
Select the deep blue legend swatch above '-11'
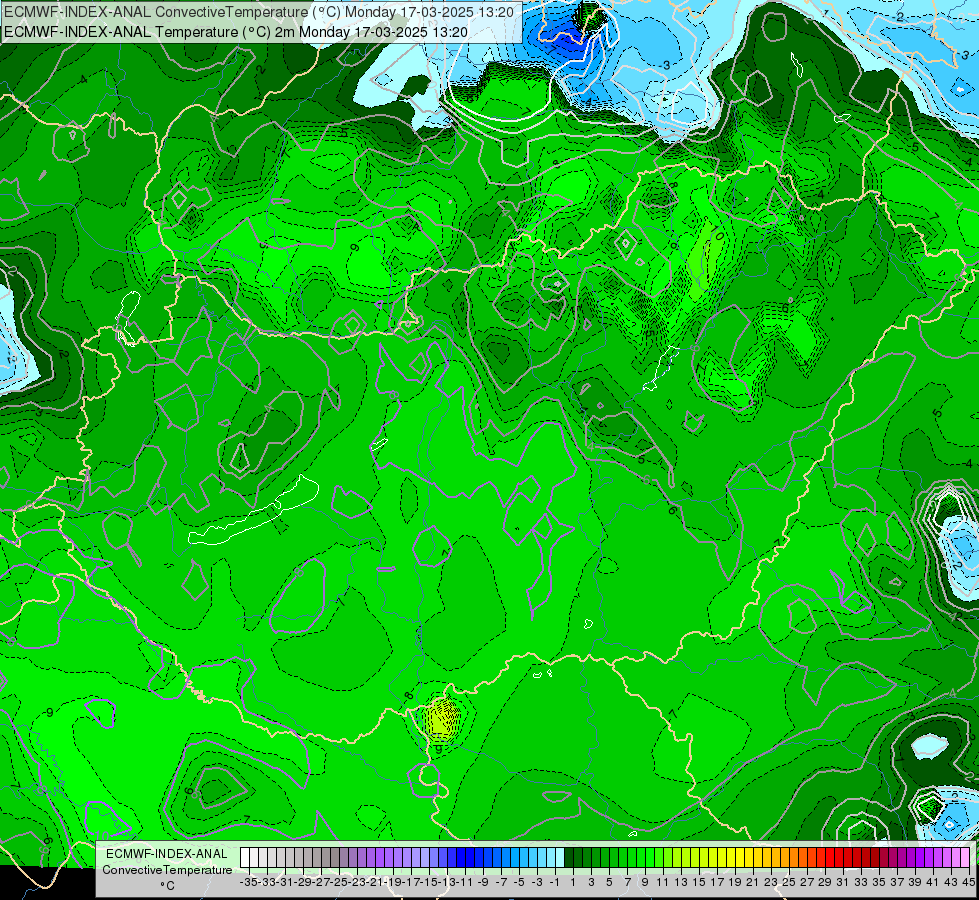[x=461, y=857]
